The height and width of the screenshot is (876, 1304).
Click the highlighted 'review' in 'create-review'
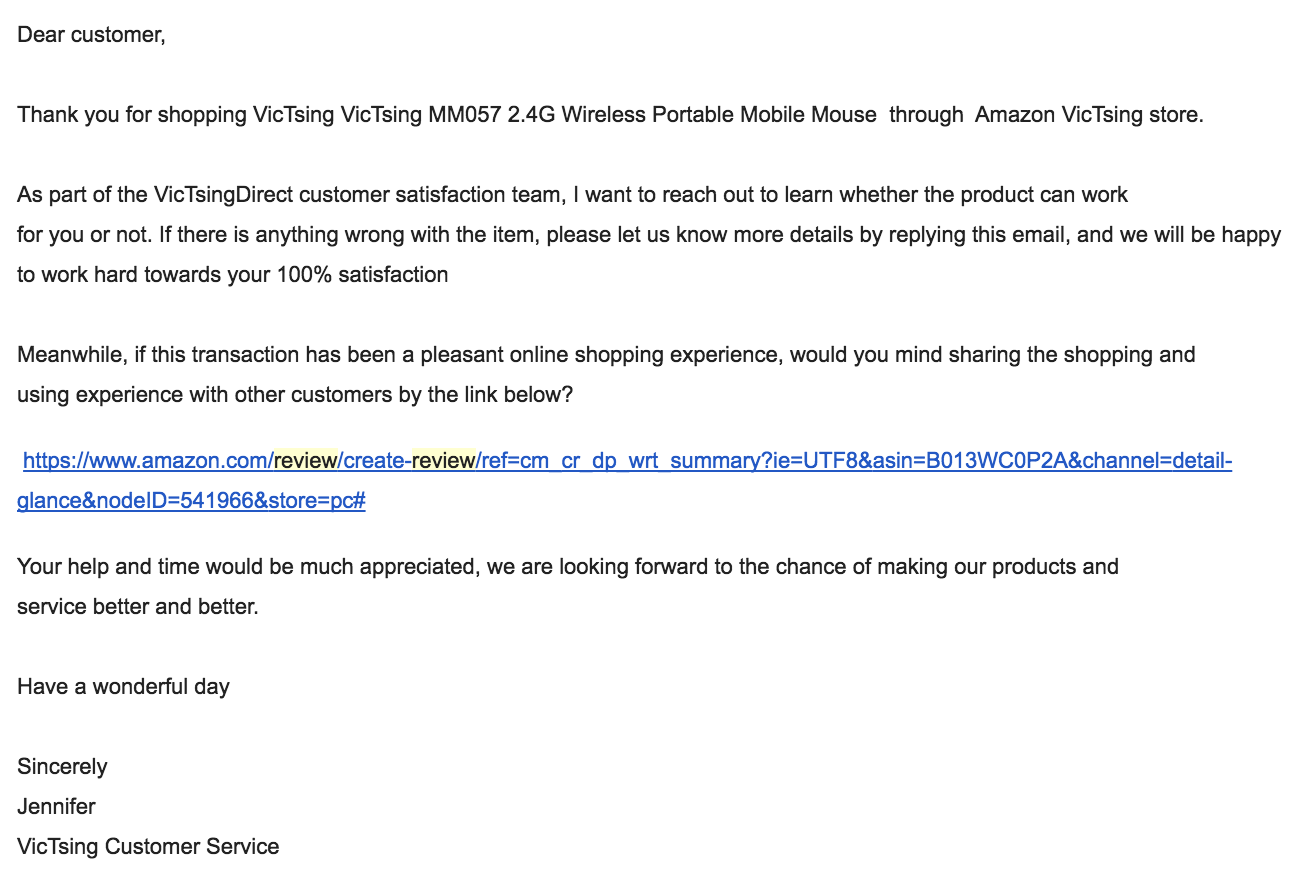(x=442, y=461)
